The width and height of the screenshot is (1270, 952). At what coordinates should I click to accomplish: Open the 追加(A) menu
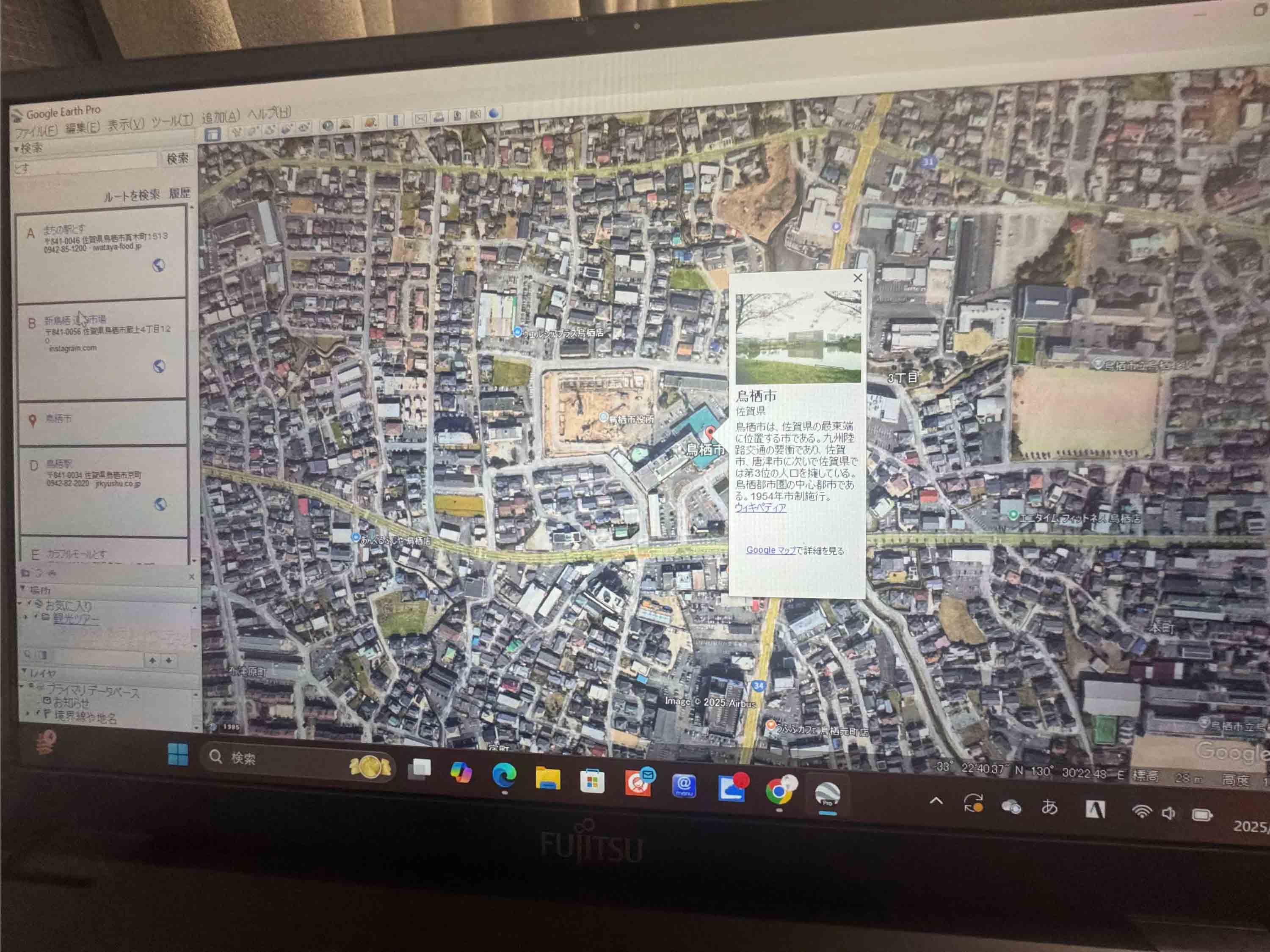click(221, 118)
